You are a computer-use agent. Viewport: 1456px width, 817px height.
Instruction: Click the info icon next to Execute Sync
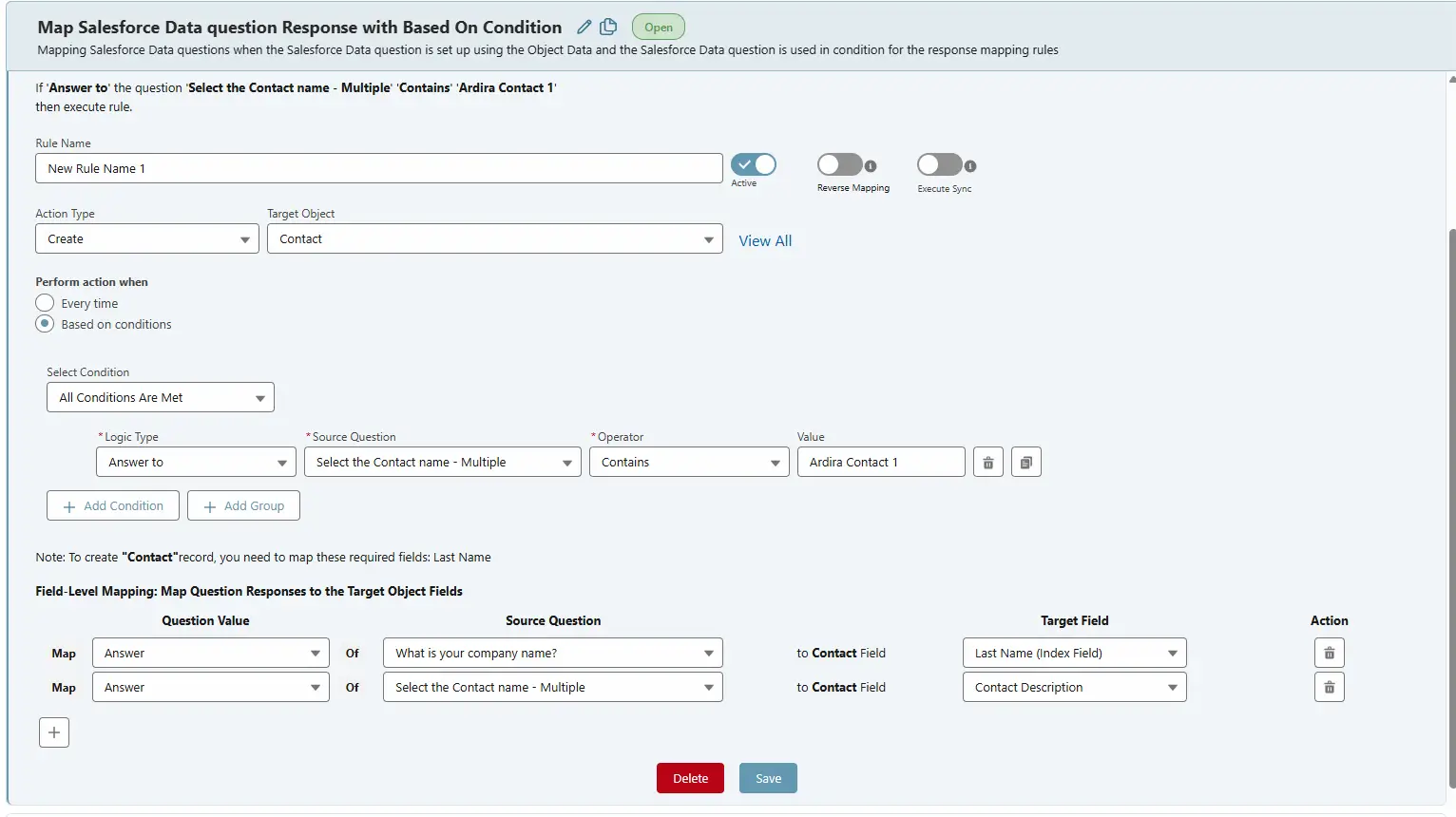coord(970,166)
